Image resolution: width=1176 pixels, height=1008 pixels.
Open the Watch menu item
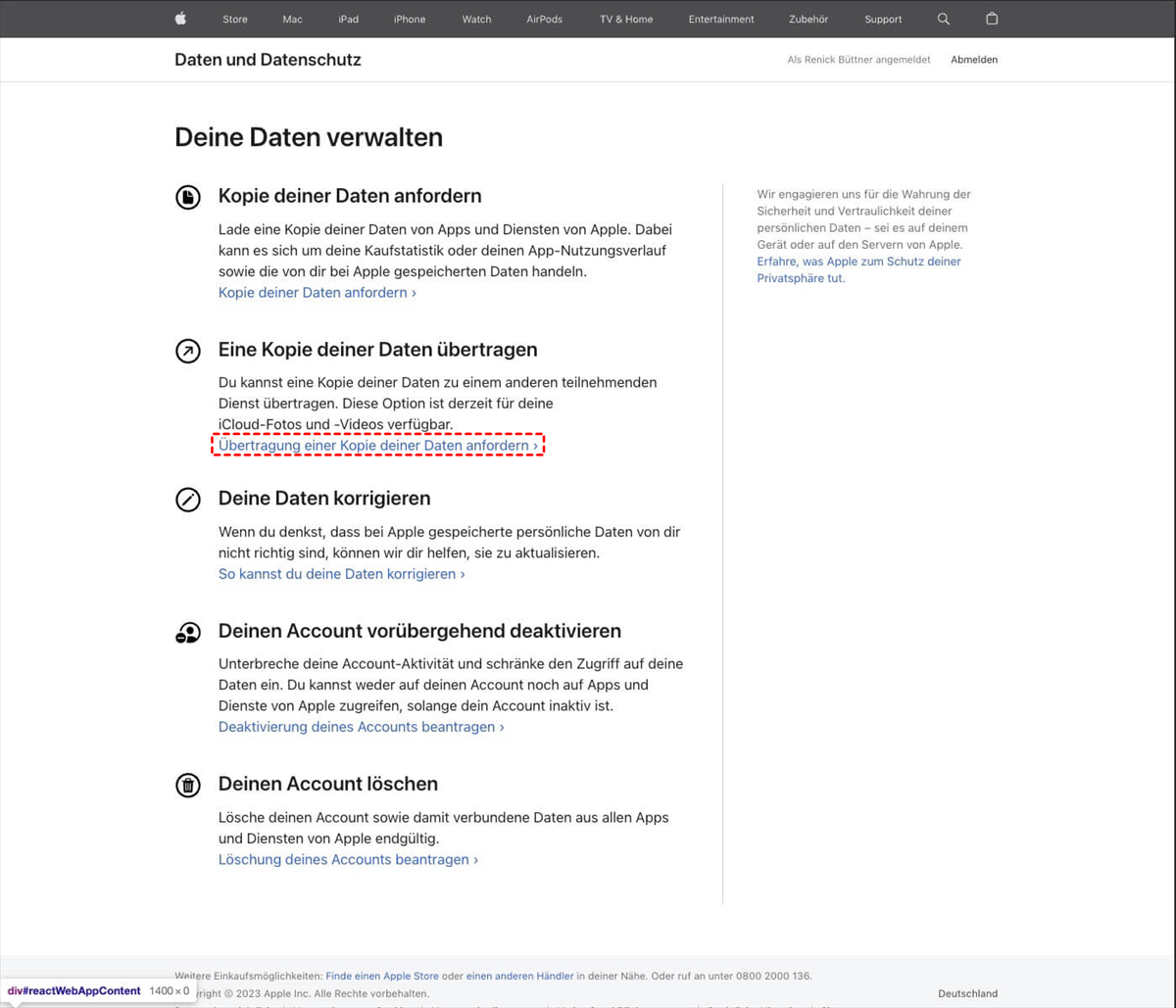point(476,20)
